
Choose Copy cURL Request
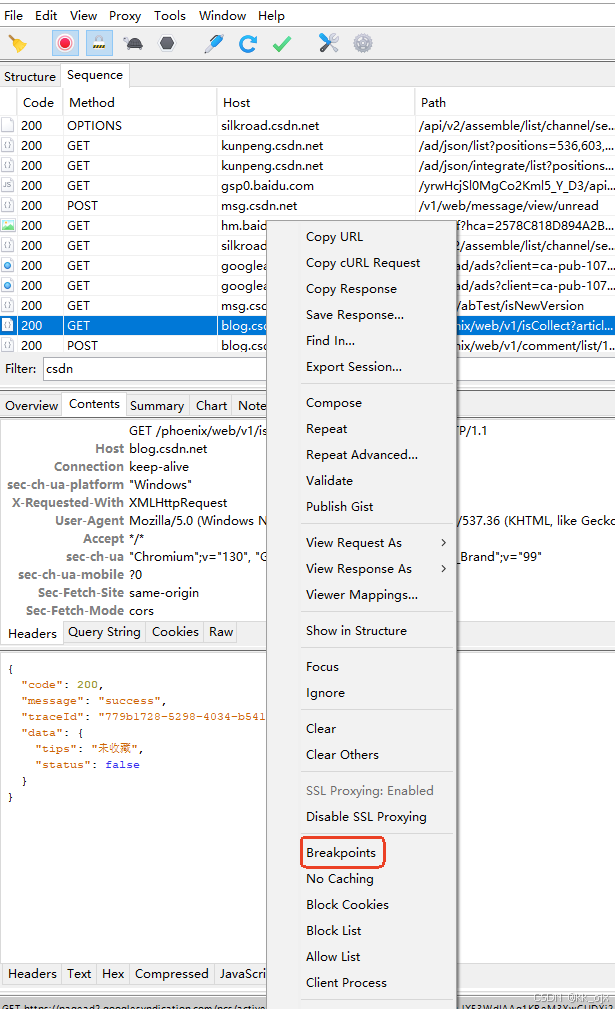(362, 263)
